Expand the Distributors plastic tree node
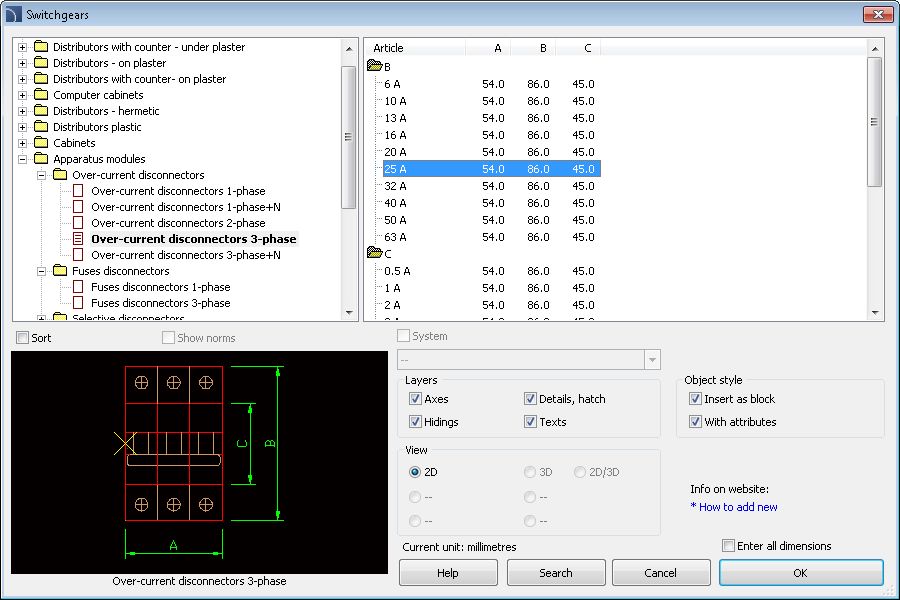Image resolution: width=900 pixels, height=600 pixels. click(23, 127)
